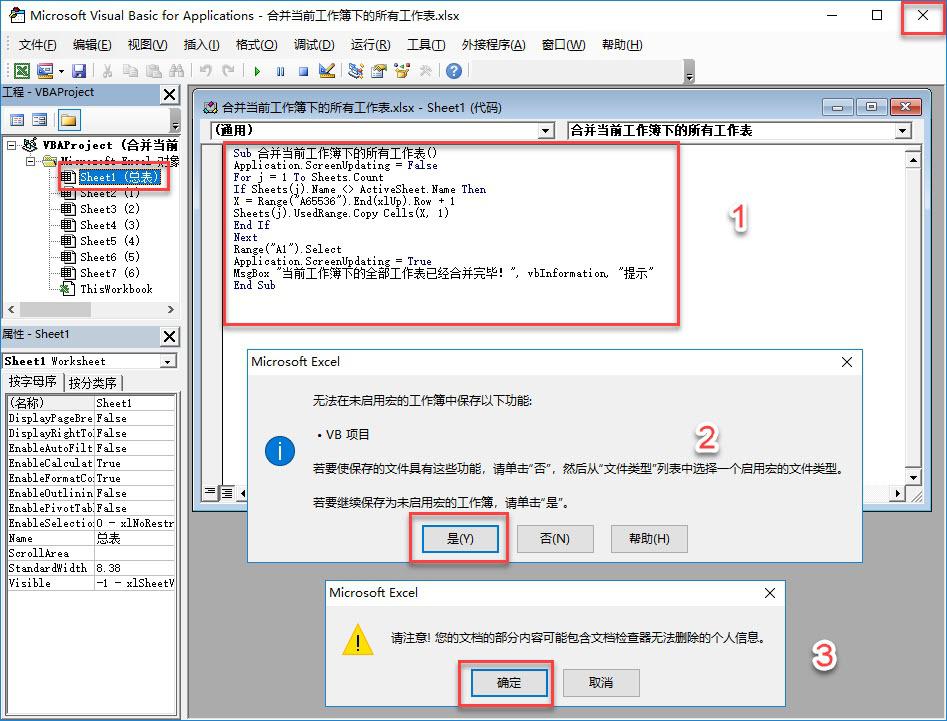Select Sheet4 (3) in project tree

[x=109, y=225]
